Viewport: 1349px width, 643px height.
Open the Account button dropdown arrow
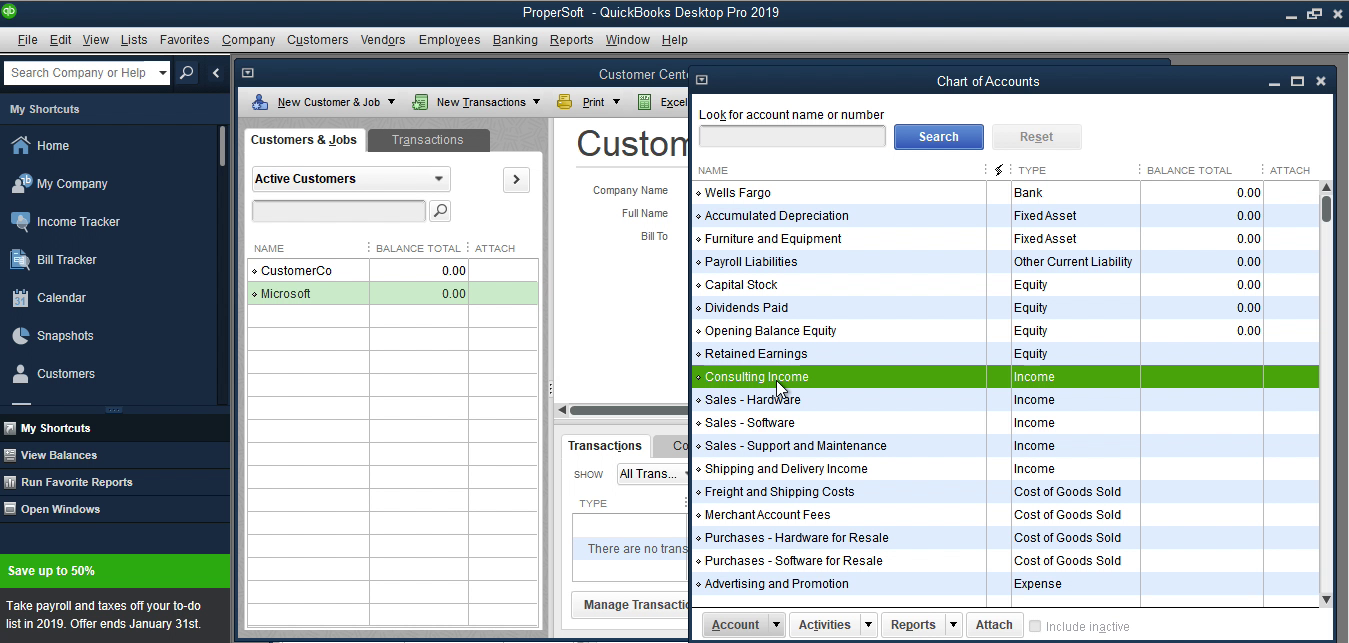(777, 625)
